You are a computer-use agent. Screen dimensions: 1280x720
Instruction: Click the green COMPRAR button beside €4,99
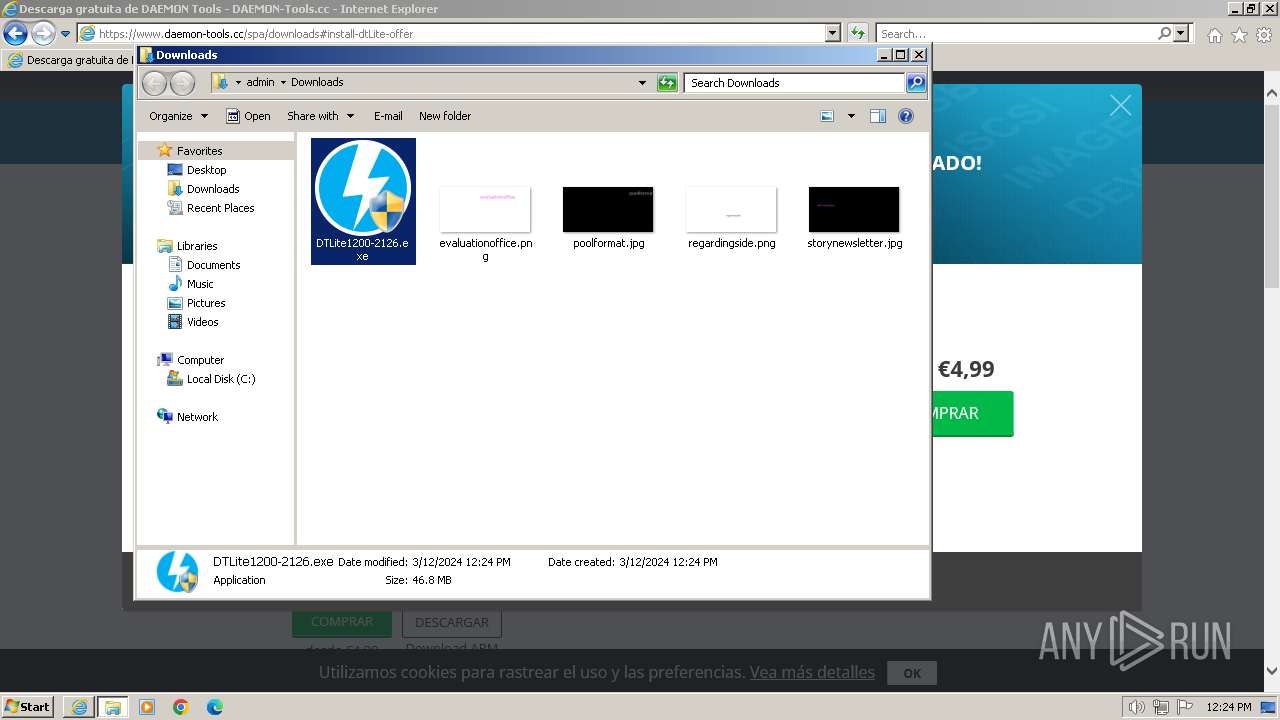coord(971,413)
